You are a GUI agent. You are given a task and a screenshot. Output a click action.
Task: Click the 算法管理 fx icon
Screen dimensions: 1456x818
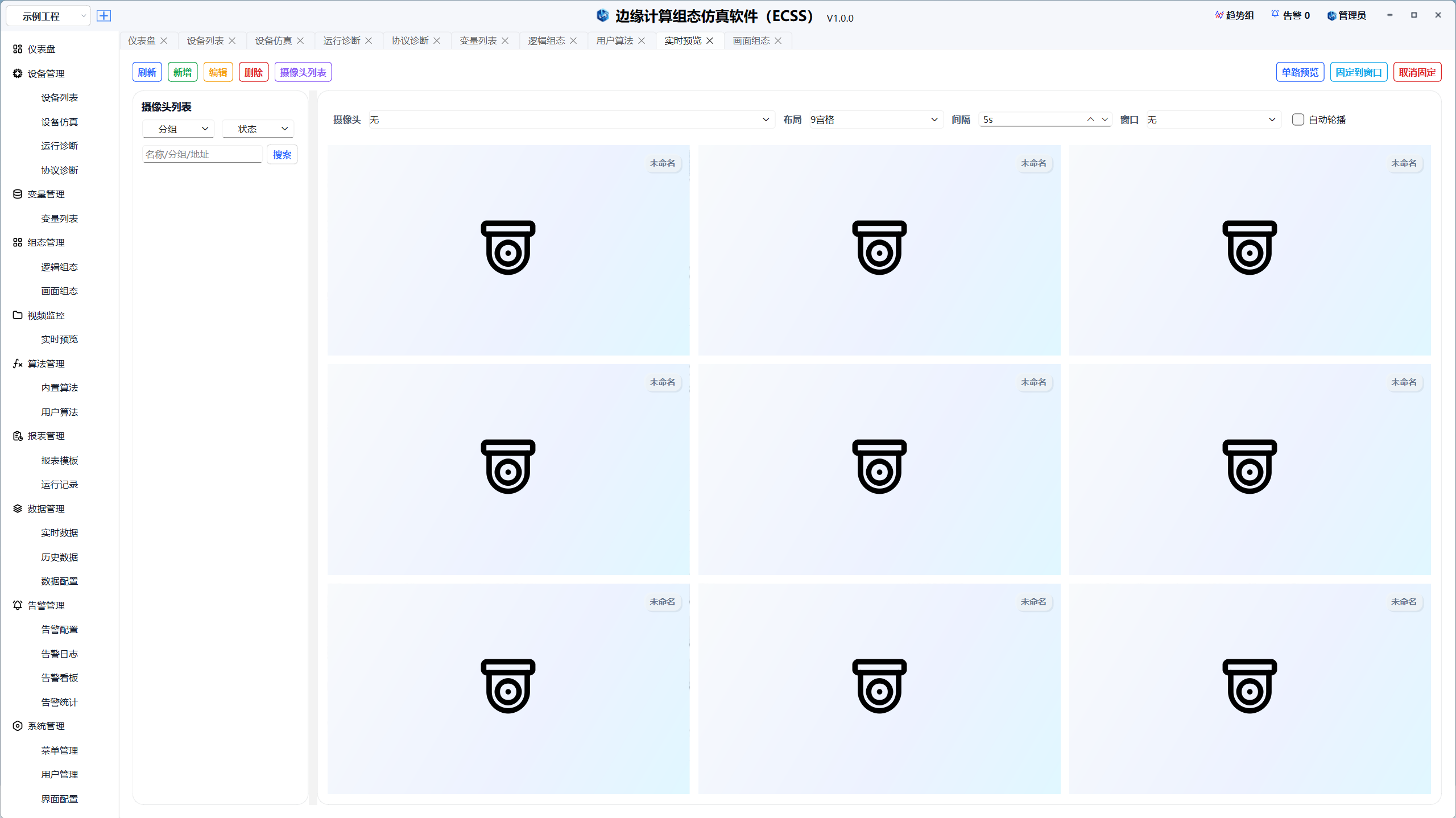18,363
